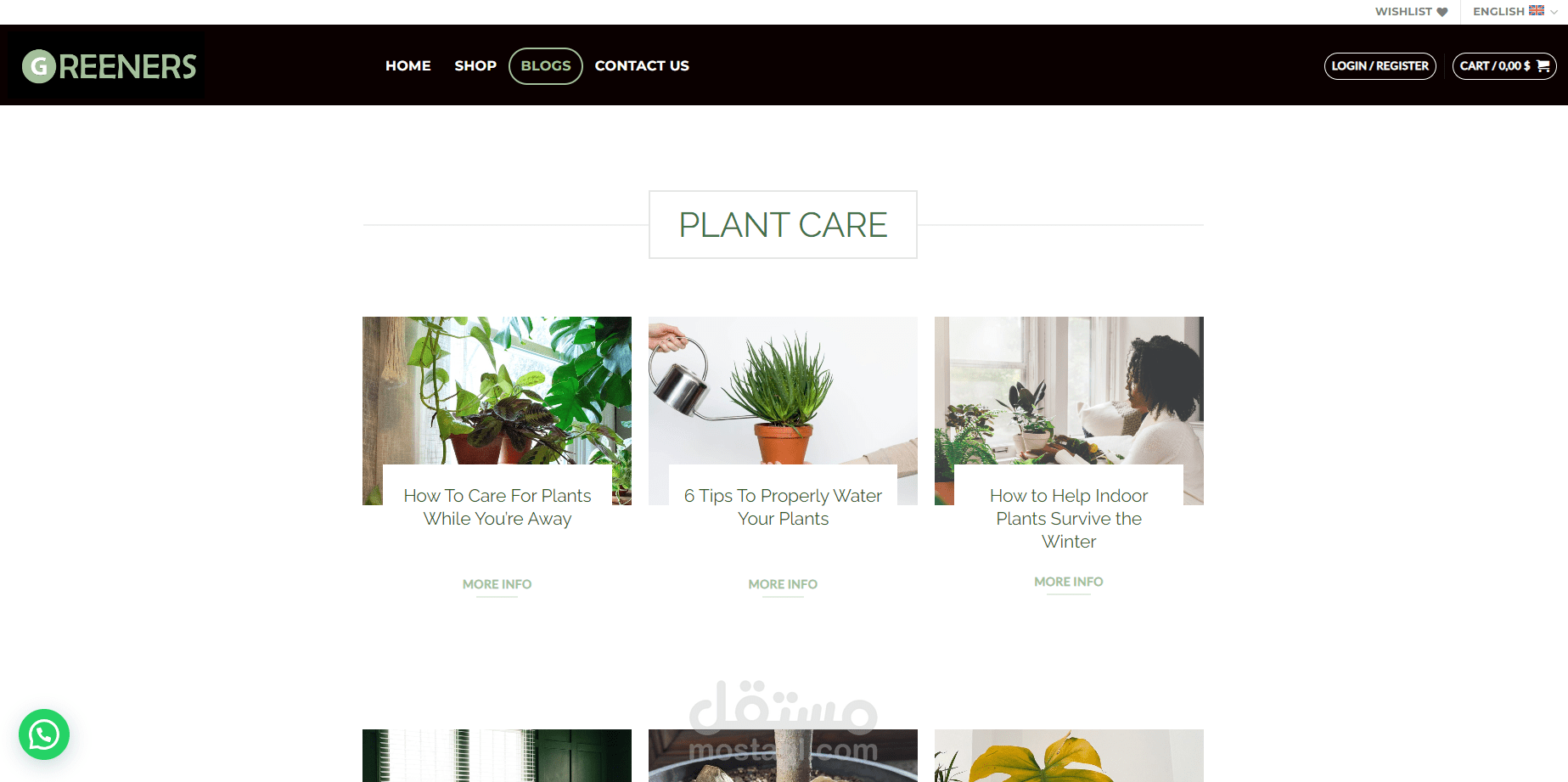Expand the language dropdown chevron
This screenshot has width=1568, height=782.
click(1554, 12)
